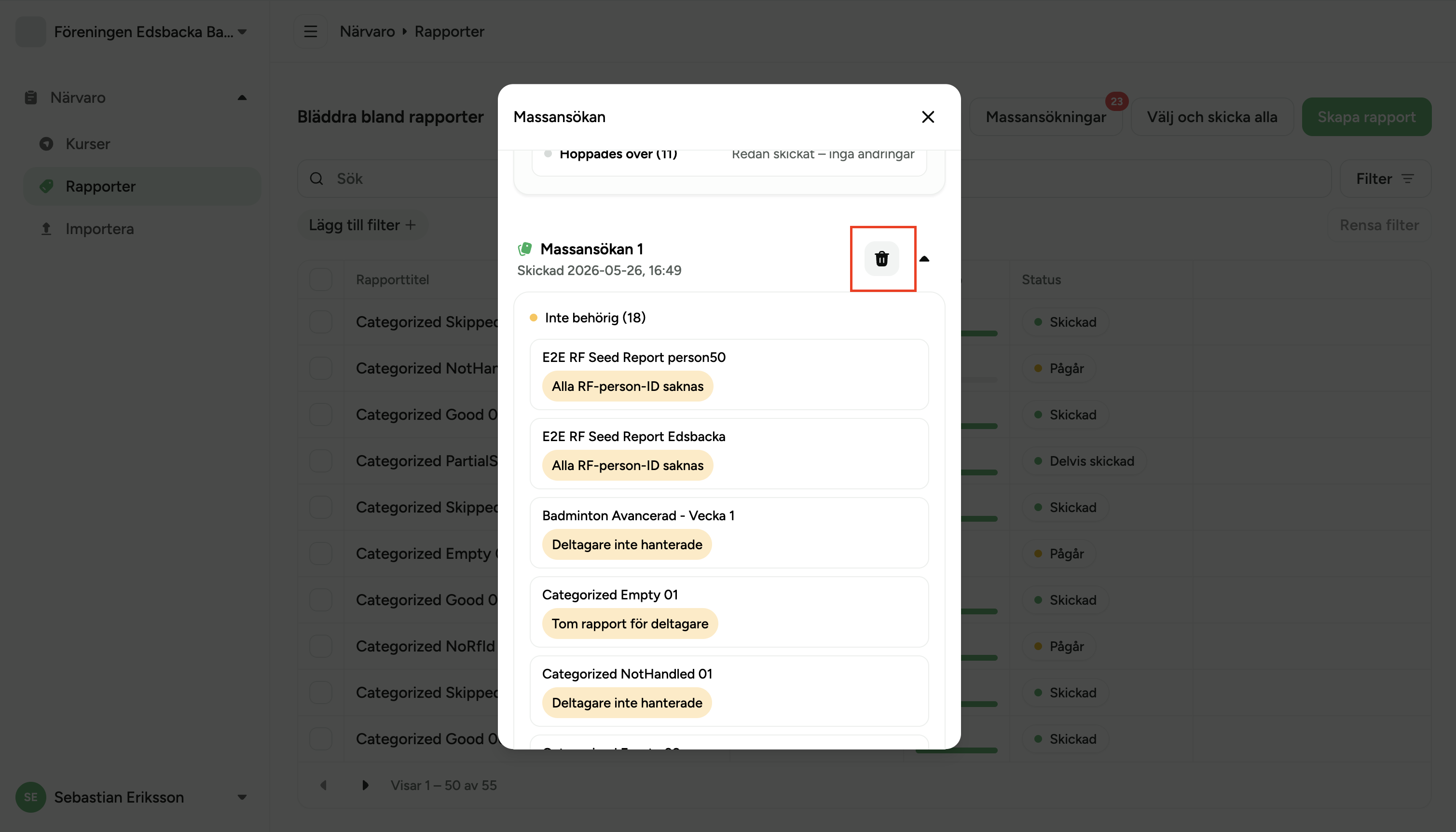Click the Rapporter tag icon
This screenshot has height=832, width=1456.
pos(46,186)
